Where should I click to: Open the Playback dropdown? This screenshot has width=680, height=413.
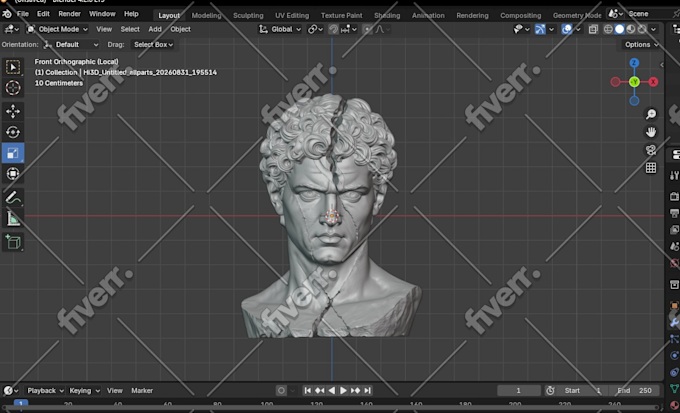[45, 390]
